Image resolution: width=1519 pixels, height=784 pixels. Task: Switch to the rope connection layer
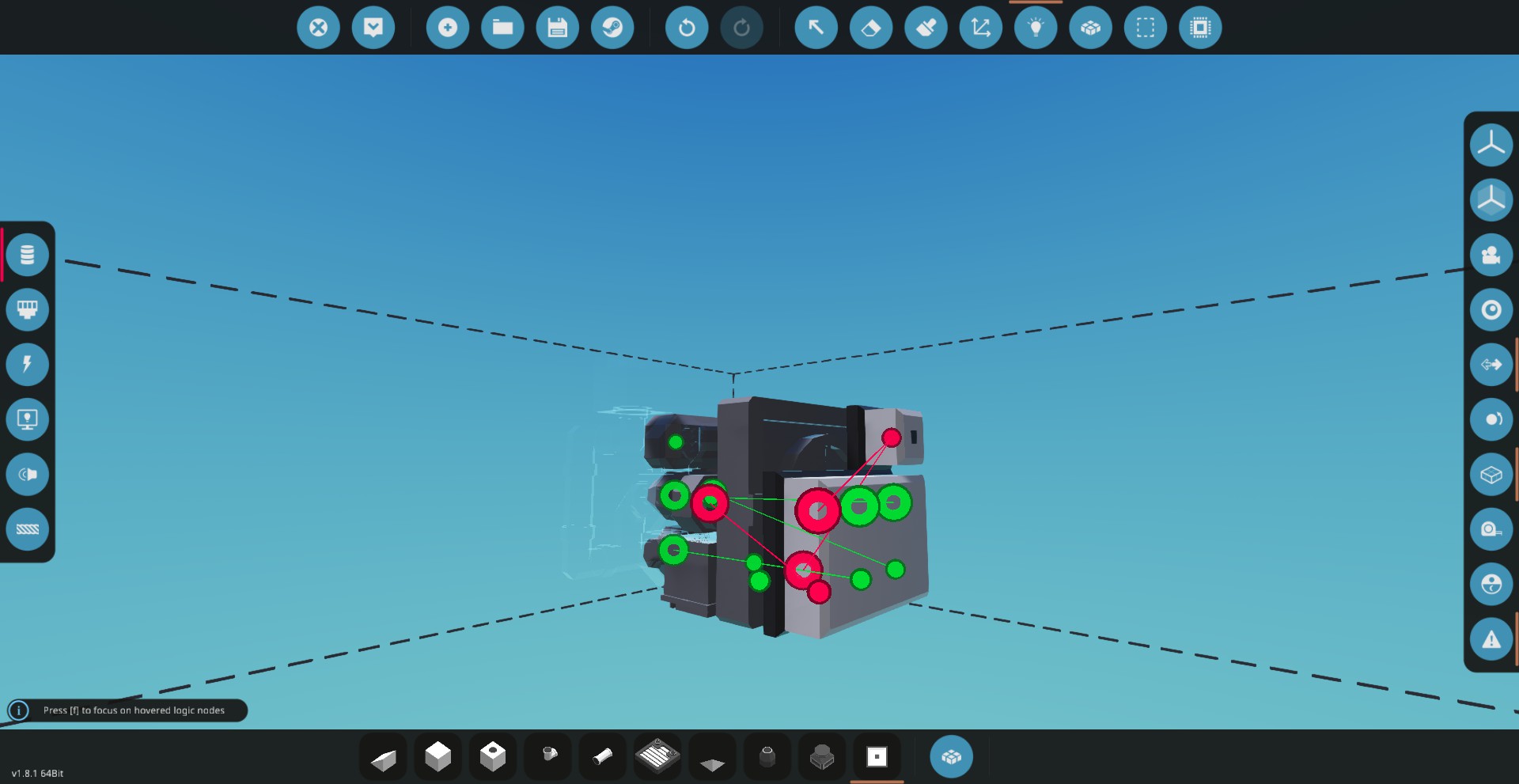click(28, 528)
